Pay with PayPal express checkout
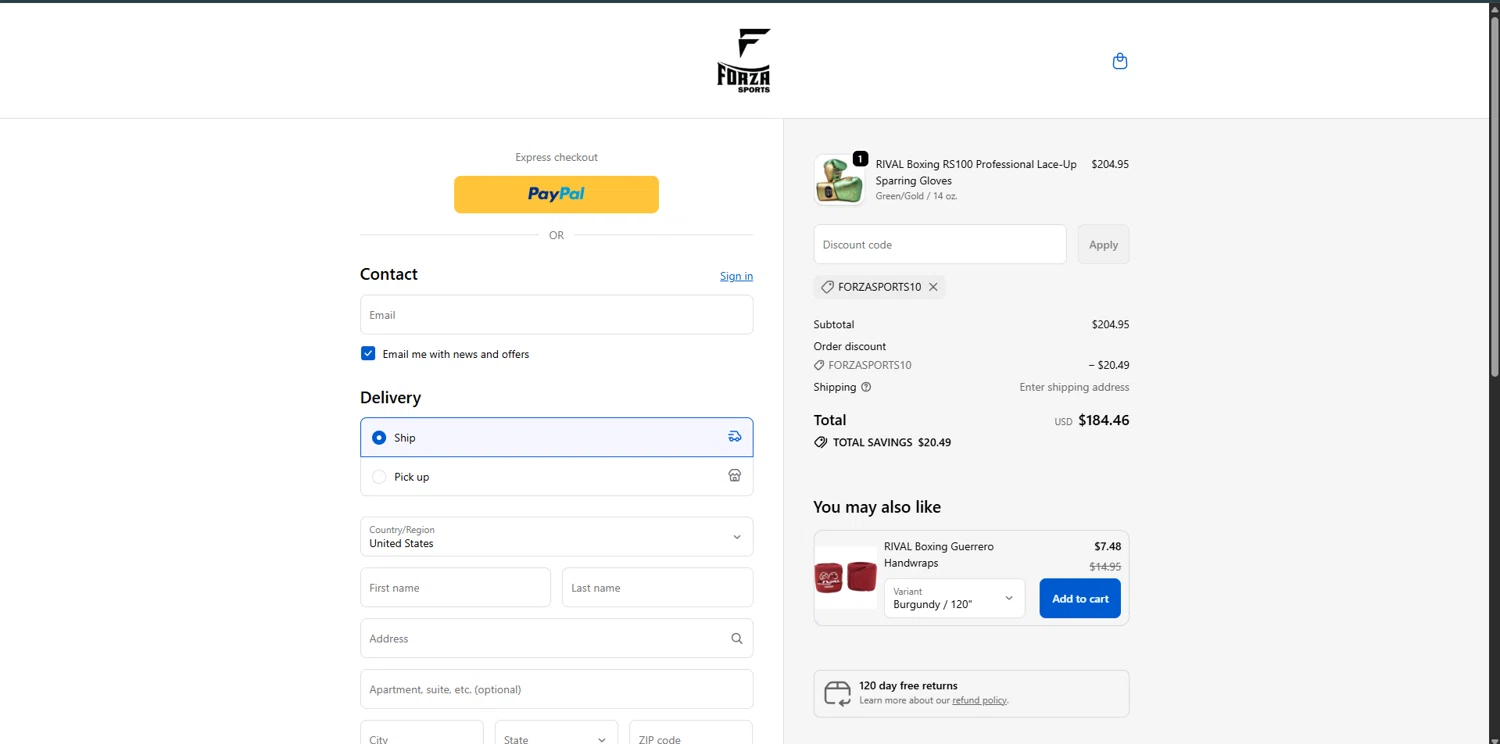The height and width of the screenshot is (744, 1500). pos(556,194)
